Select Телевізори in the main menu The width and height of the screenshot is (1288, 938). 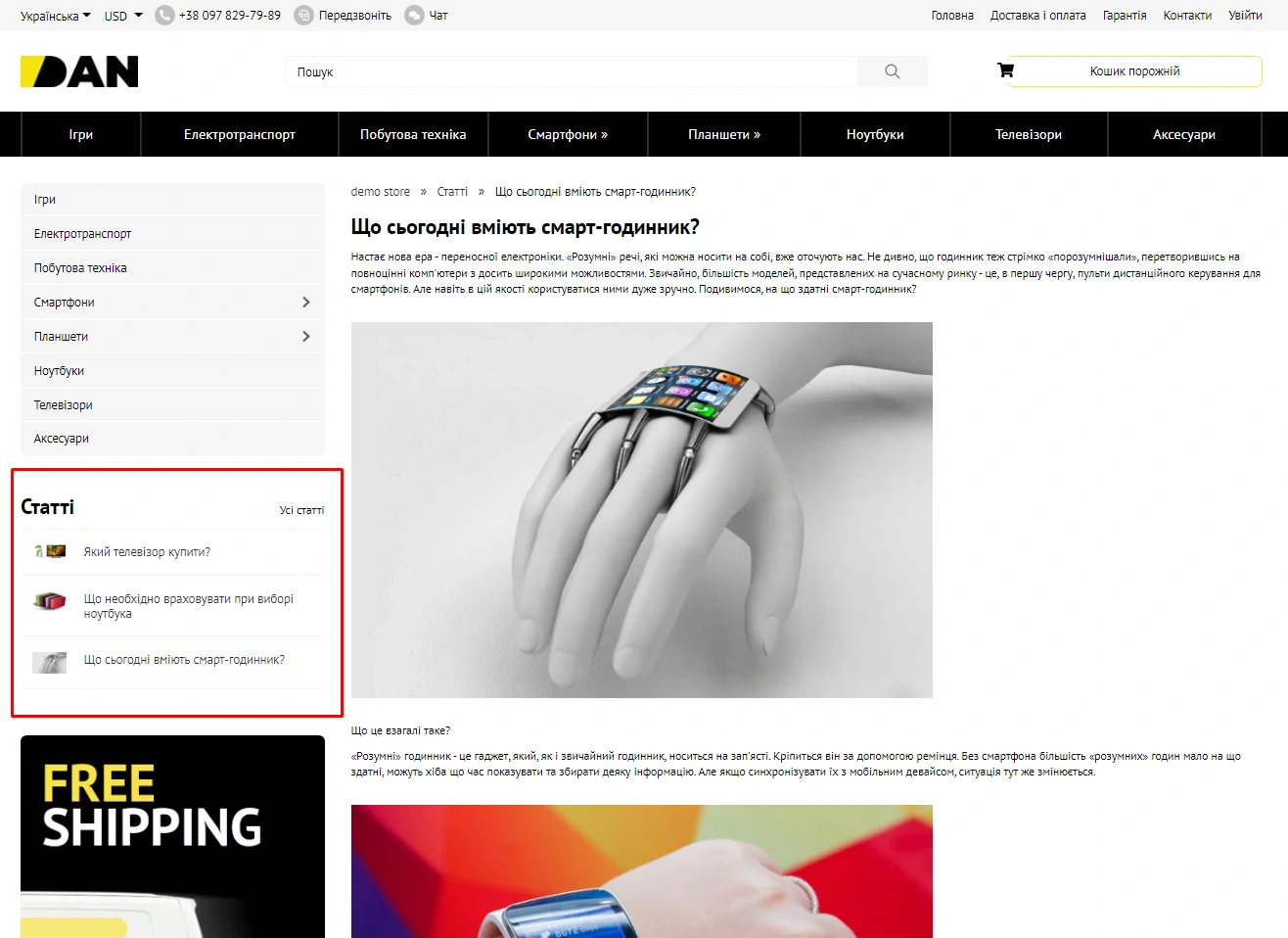pos(1029,134)
